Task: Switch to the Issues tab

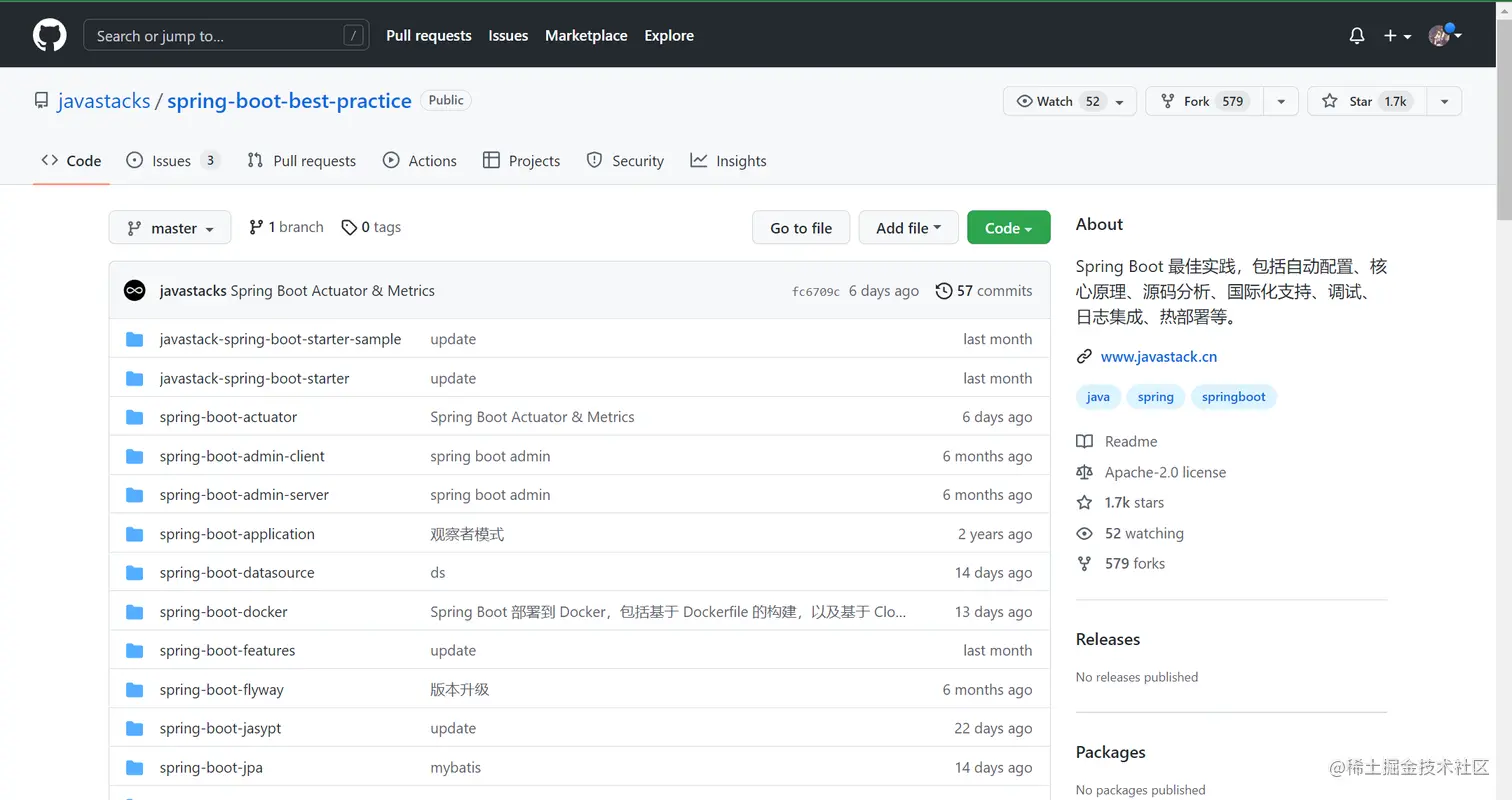Action: [x=173, y=161]
